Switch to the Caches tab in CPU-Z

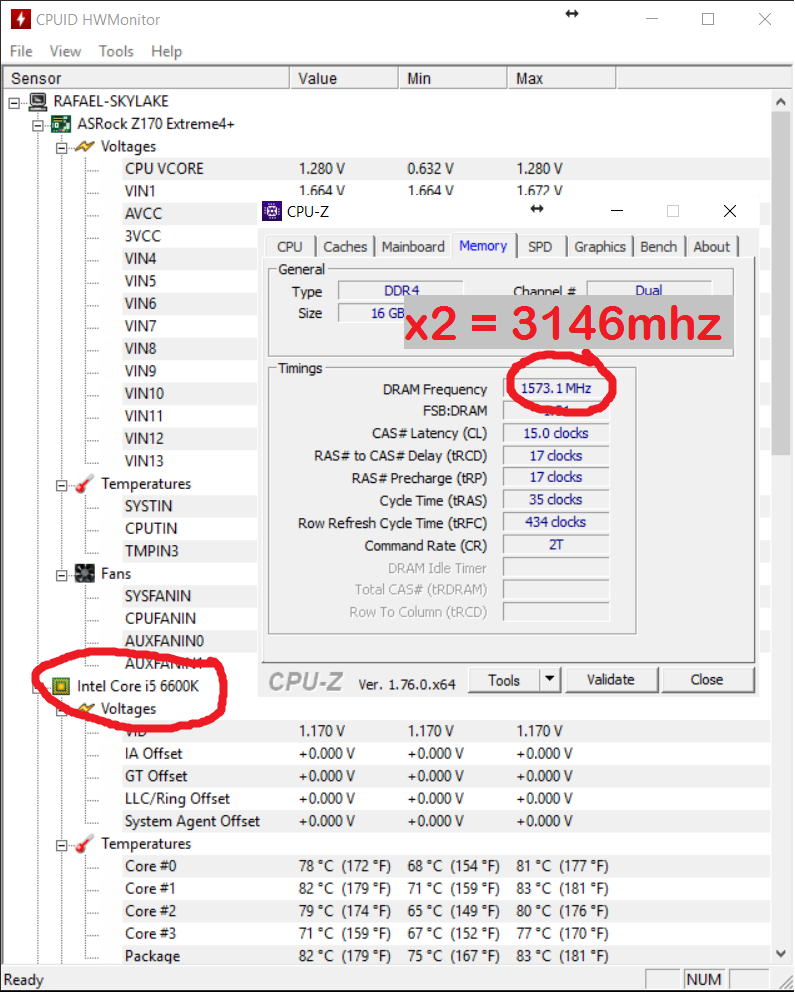(x=345, y=247)
